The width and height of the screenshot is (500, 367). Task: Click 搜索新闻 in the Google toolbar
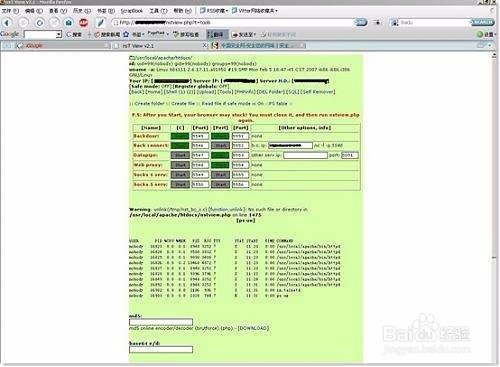pyautogui.click(x=107, y=34)
